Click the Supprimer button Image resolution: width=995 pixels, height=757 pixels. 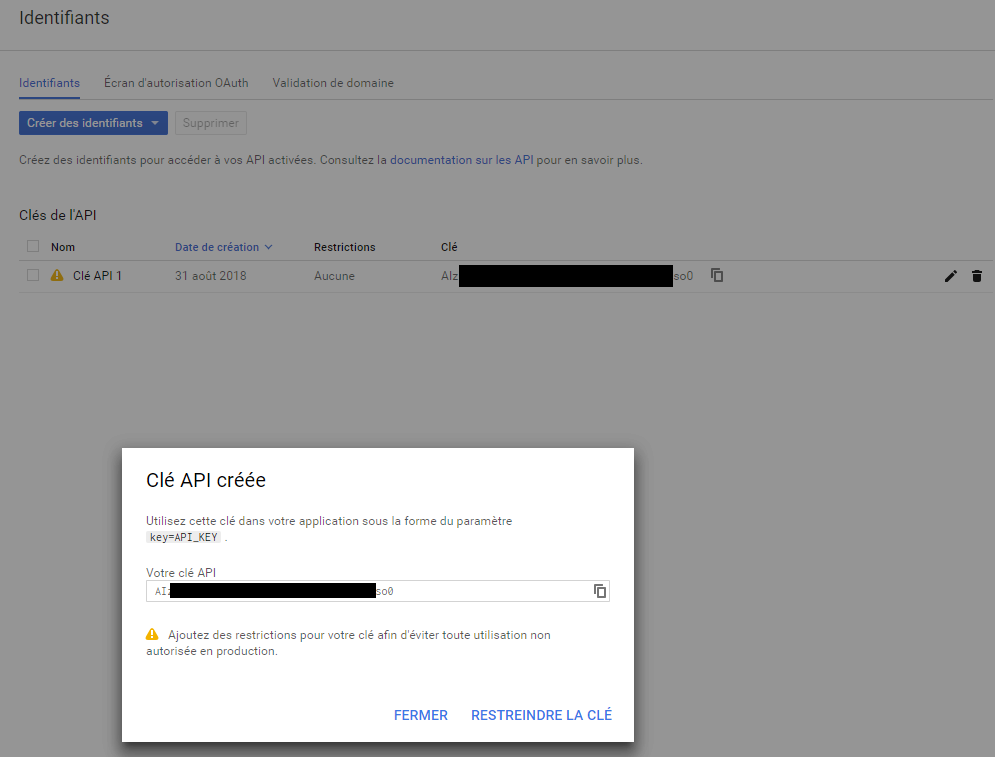[210, 123]
